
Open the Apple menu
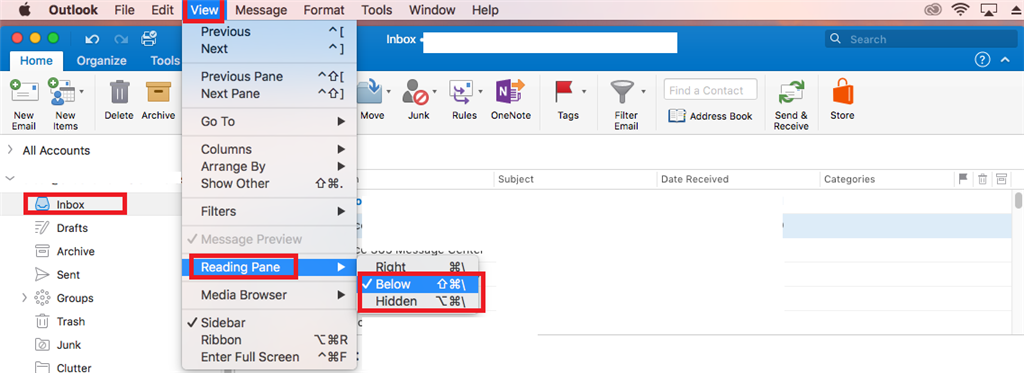(x=25, y=10)
